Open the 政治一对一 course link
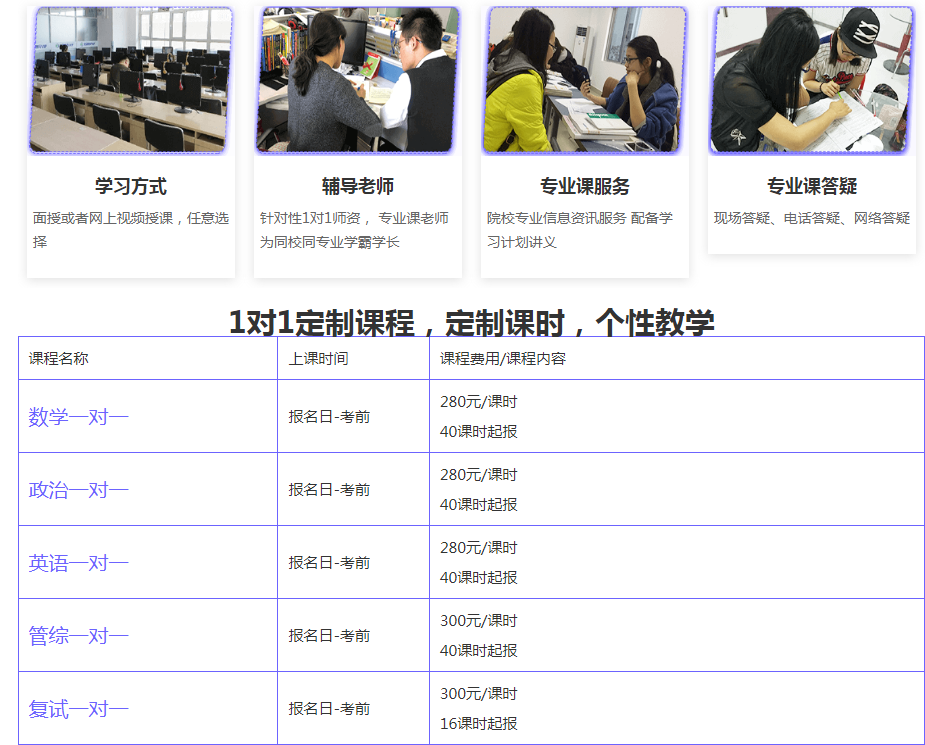This screenshot has height=745, width=925. (79, 490)
